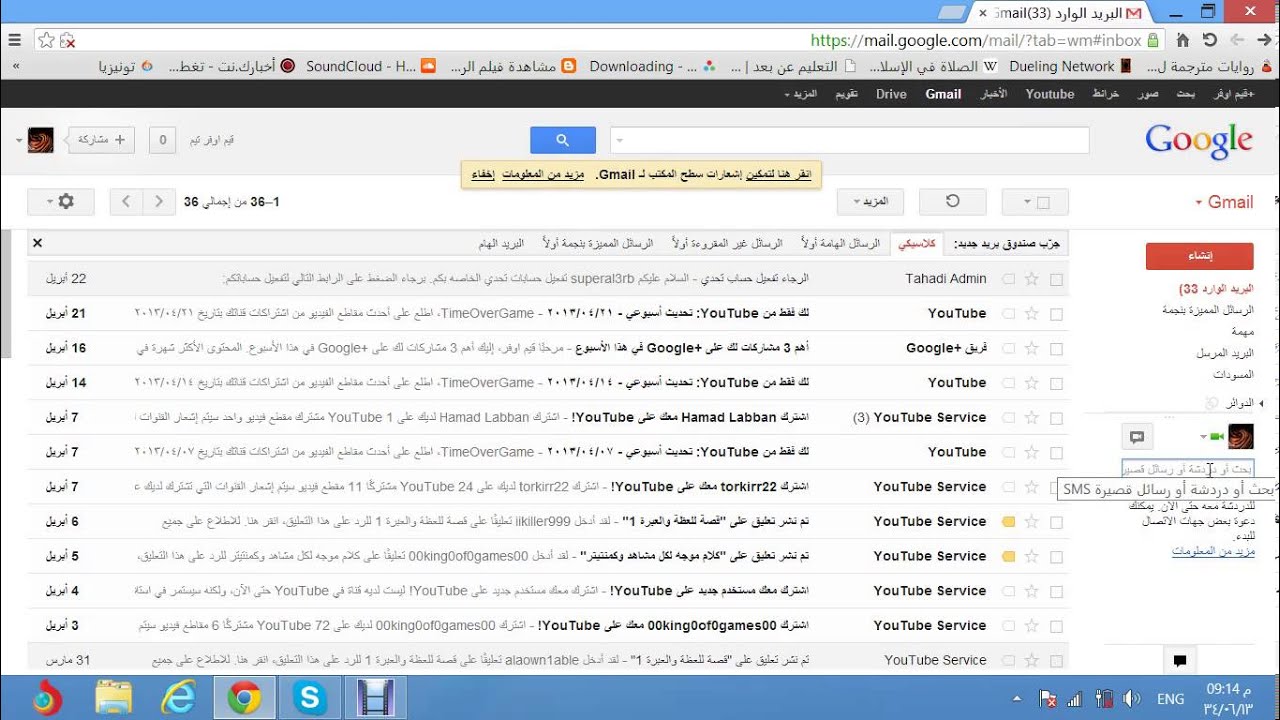Open the settings gear menu
Viewport: 1280px width, 720px height.
tap(61, 201)
